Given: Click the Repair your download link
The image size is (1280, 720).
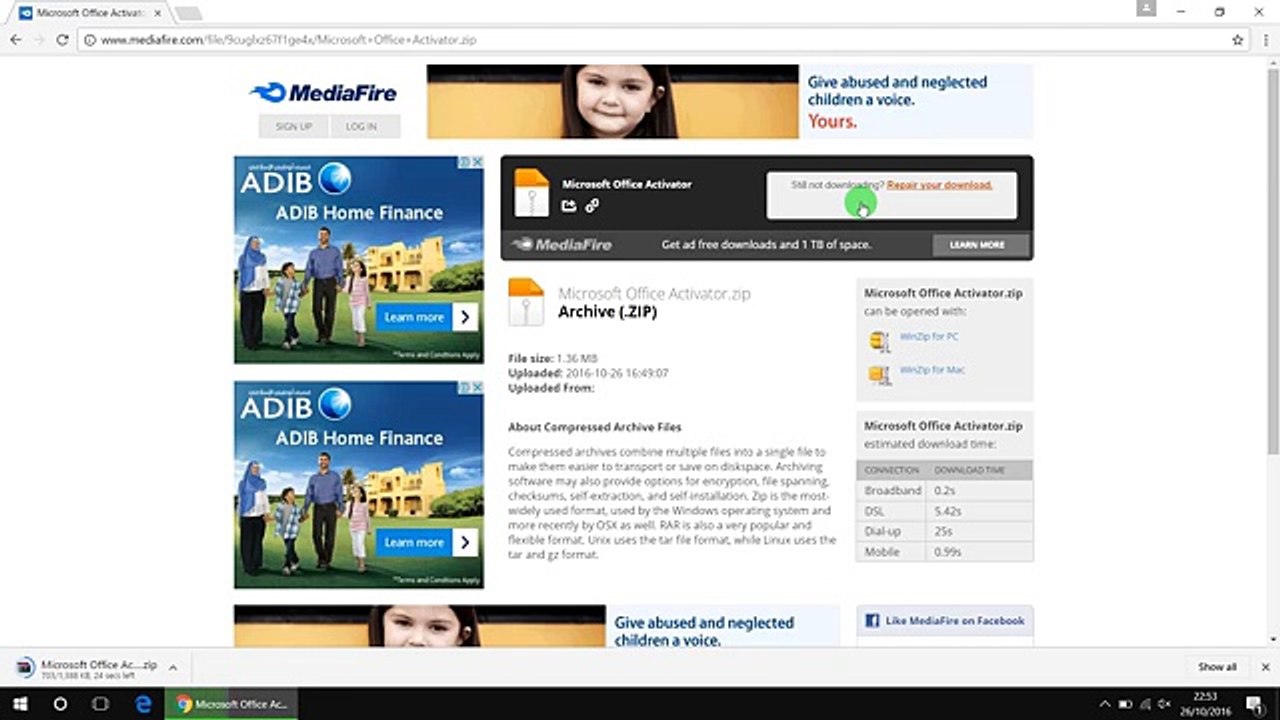Looking at the screenshot, I should point(939,185).
